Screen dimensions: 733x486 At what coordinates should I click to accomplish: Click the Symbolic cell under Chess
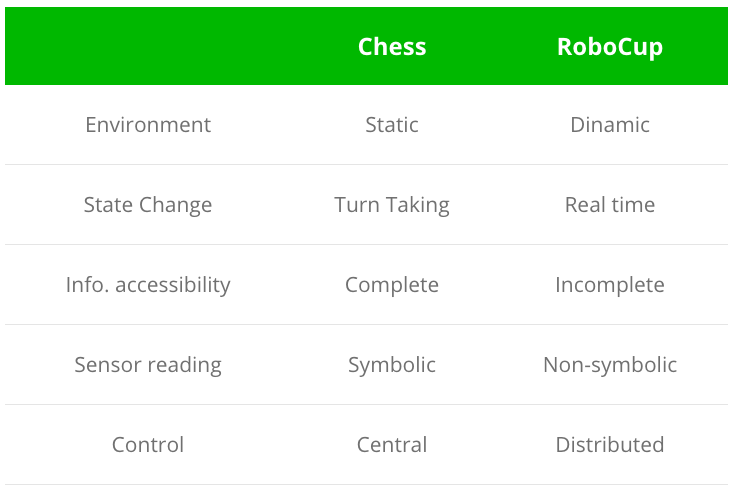tap(392, 365)
